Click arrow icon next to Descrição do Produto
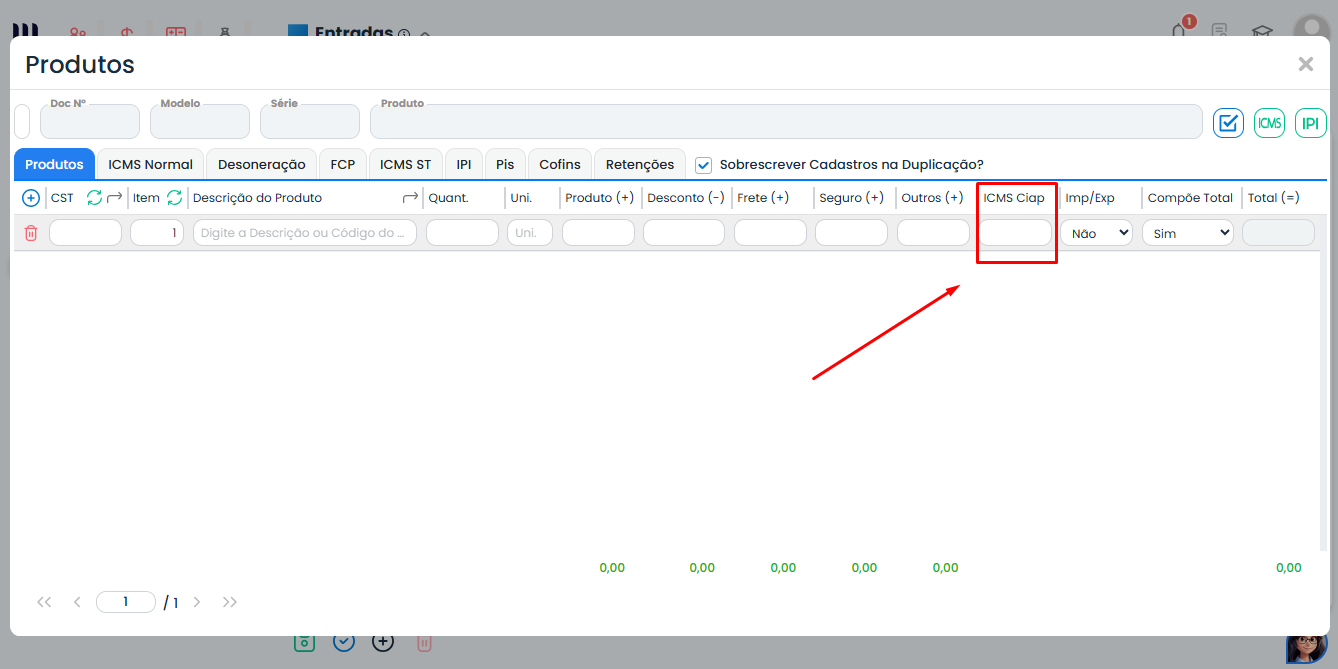Screen dimensions: 1338x669 click(410, 198)
